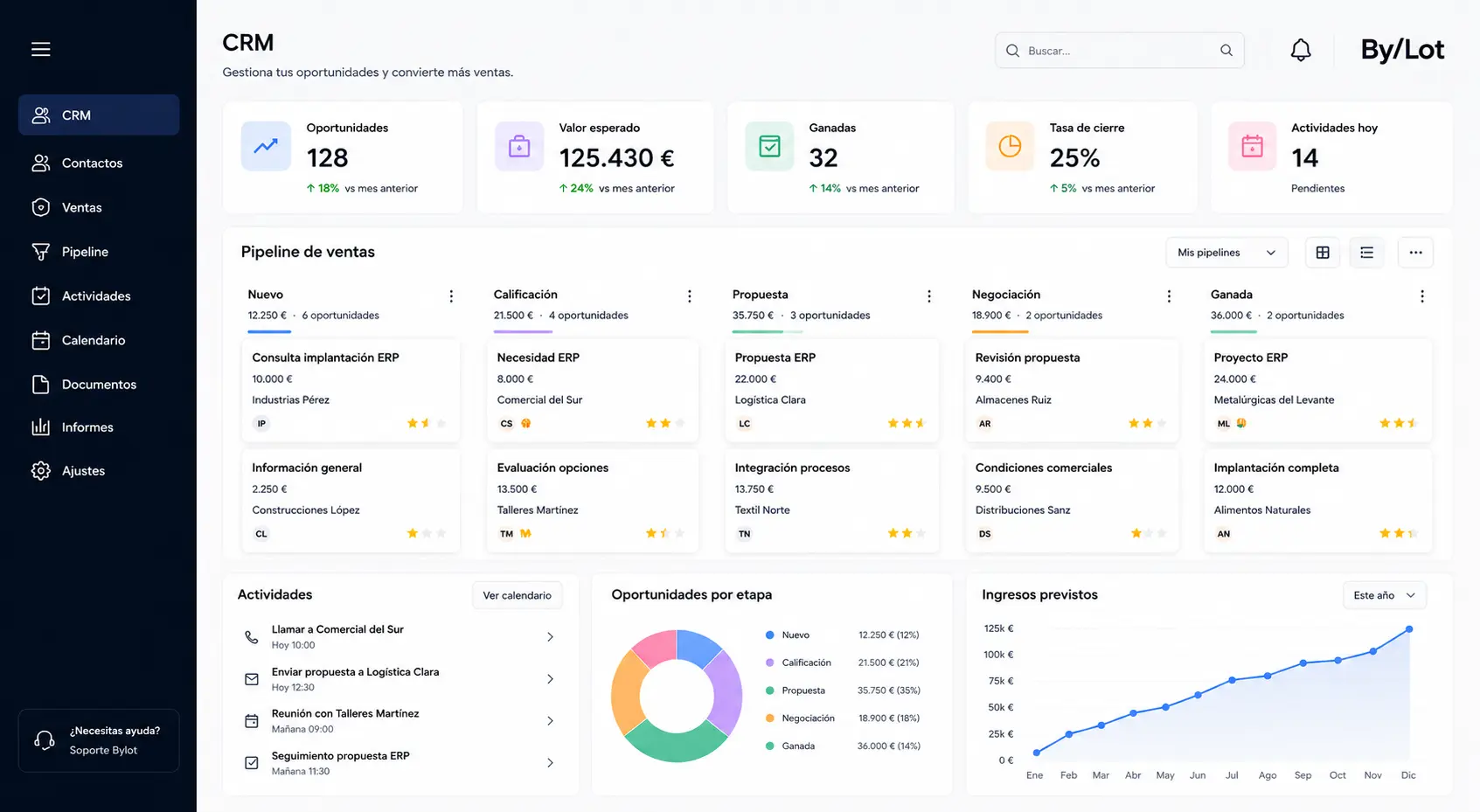Screen dimensions: 1480x812
Task: Click the Soporte Bylot headset icon
Action: coord(45,740)
